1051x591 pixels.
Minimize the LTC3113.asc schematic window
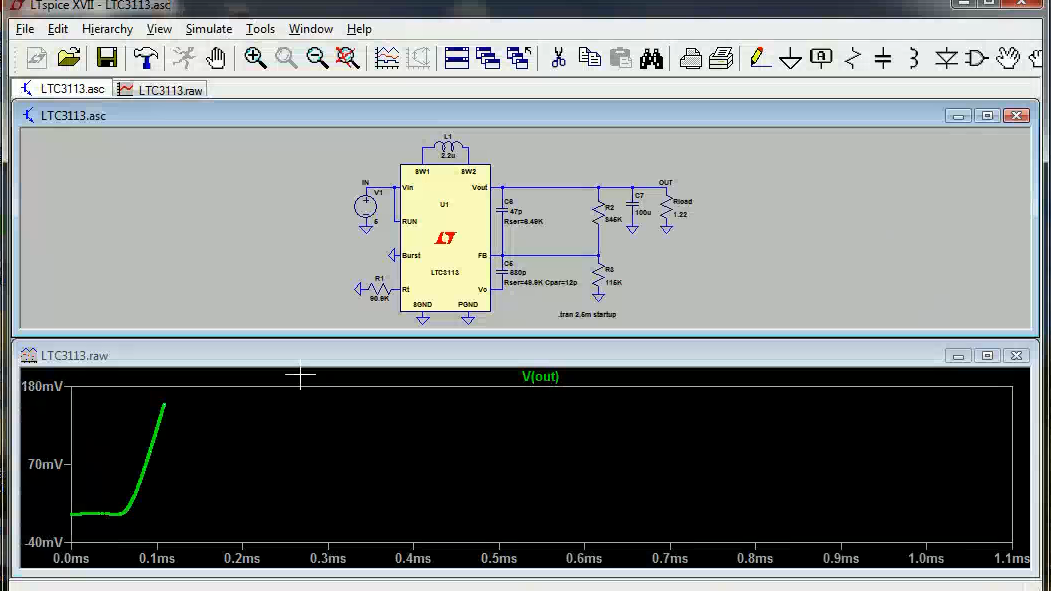[958, 115]
